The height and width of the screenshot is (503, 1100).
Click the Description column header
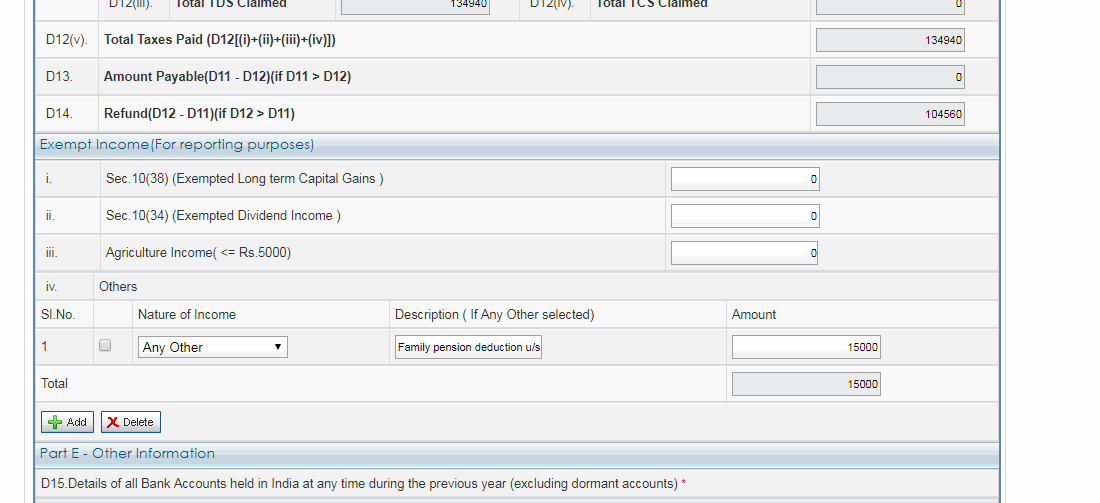494,314
